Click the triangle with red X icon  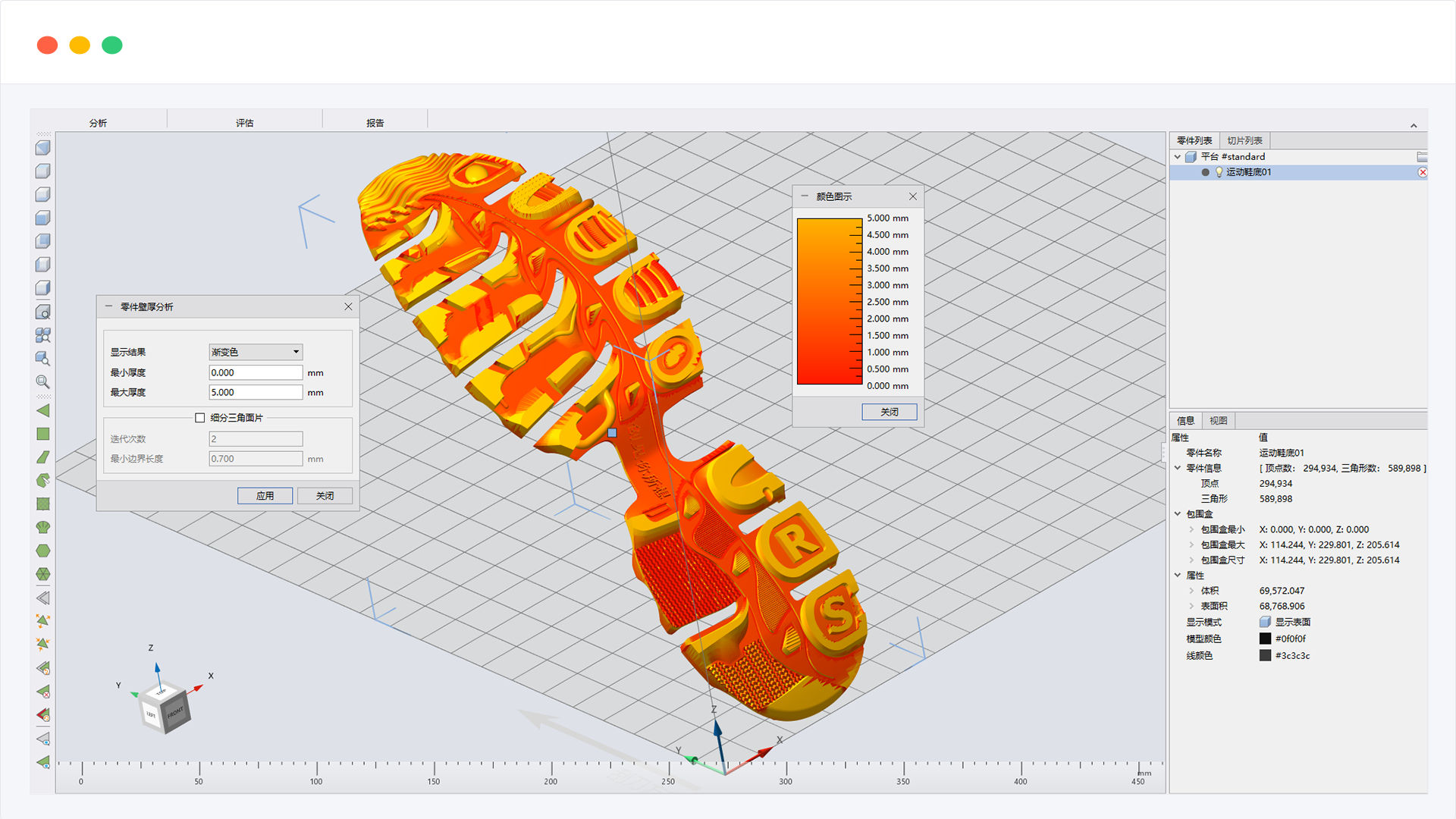pyautogui.click(x=43, y=691)
